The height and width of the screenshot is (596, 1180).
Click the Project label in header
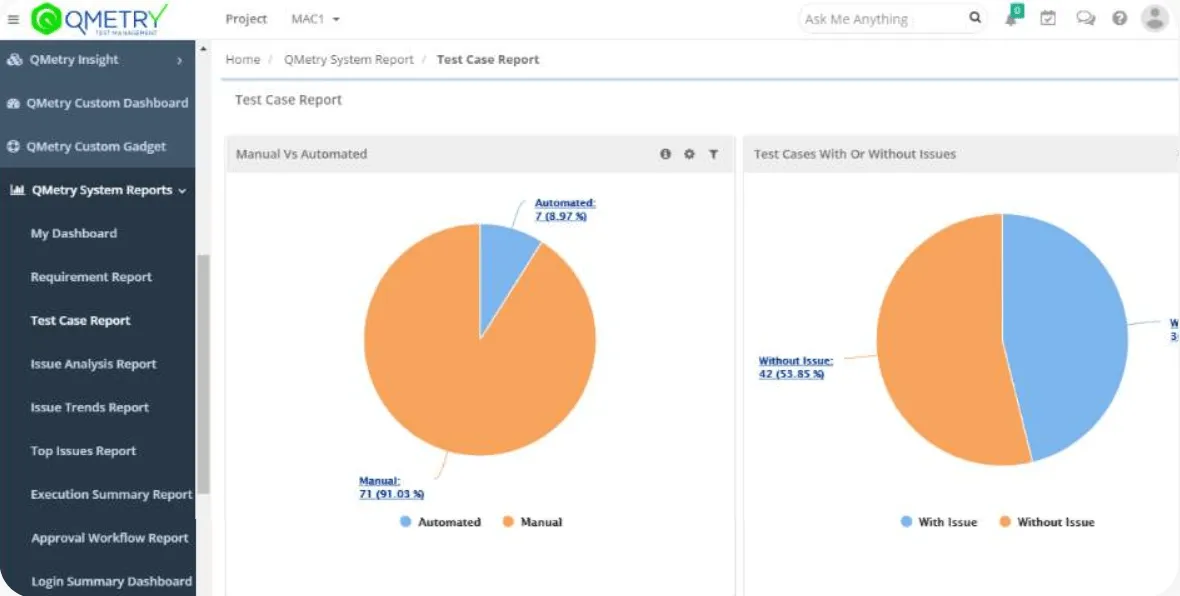point(246,19)
